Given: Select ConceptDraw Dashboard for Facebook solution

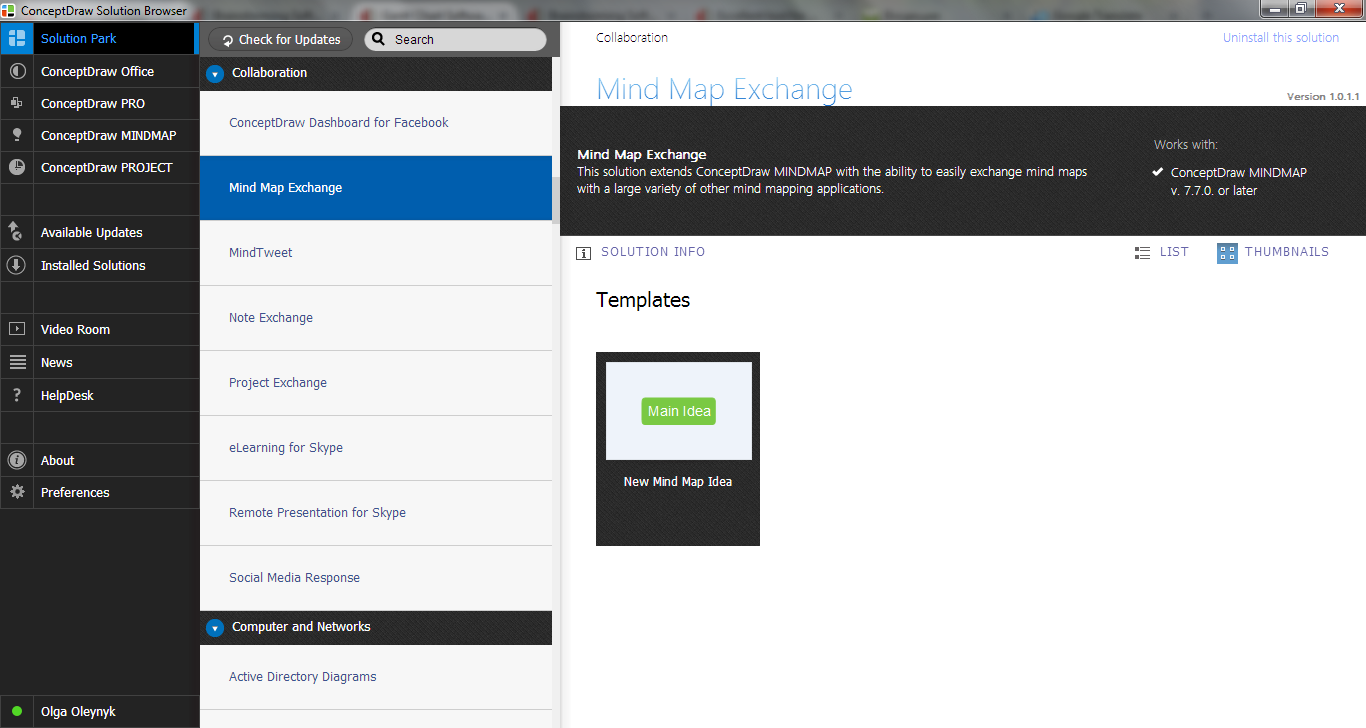Looking at the screenshot, I should click(376, 123).
